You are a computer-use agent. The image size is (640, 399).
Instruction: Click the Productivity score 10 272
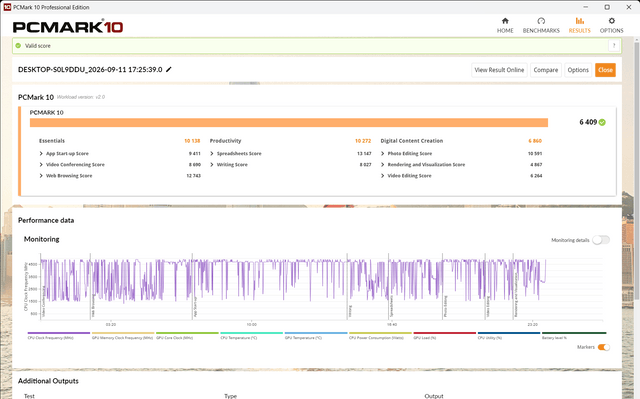point(363,141)
